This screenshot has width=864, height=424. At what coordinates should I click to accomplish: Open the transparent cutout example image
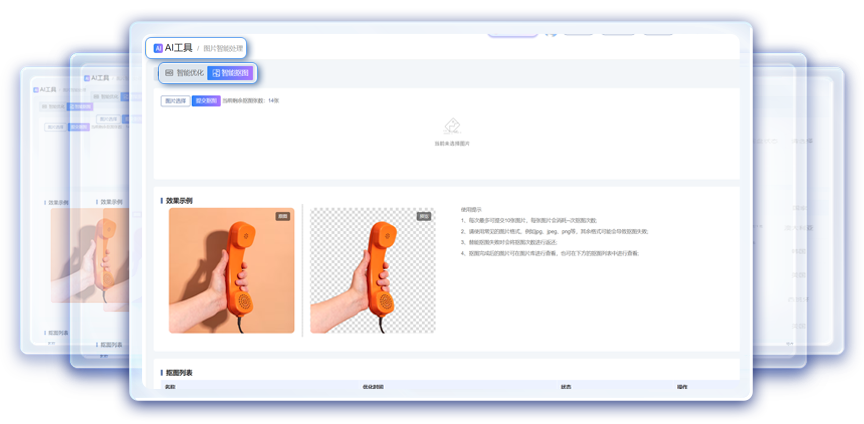click(x=372, y=270)
